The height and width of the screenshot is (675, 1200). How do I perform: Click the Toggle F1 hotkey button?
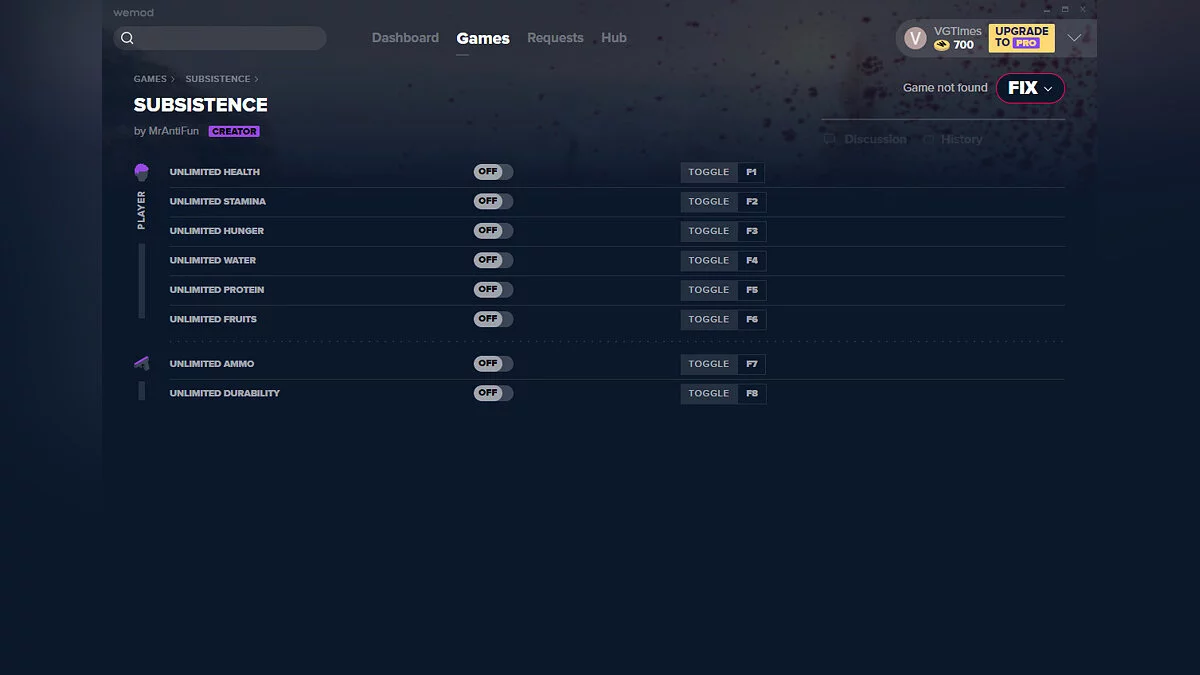723,172
